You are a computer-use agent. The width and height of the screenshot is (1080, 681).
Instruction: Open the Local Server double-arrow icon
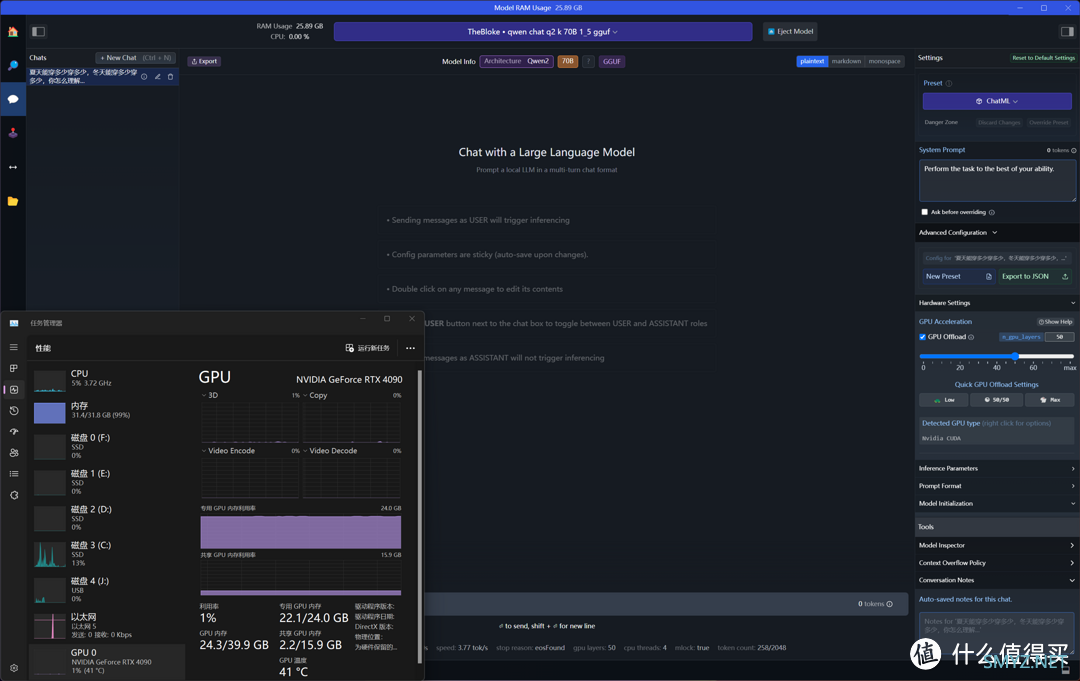[13, 167]
